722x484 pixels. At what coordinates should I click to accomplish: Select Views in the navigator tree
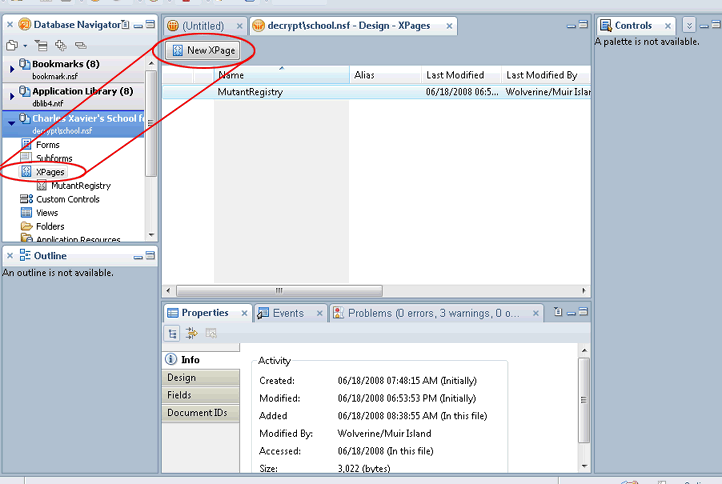(x=47, y=213)
